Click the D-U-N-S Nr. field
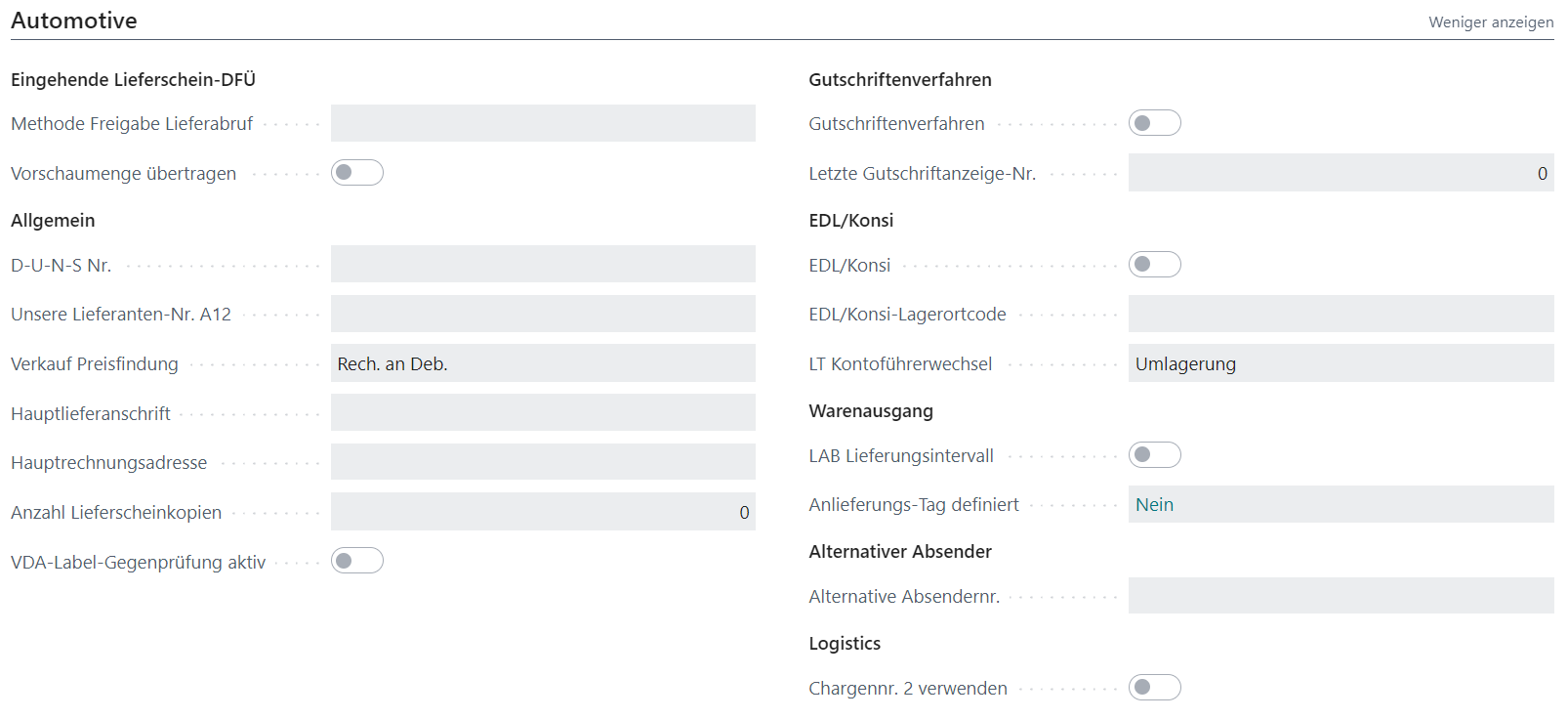 point(543,264)
